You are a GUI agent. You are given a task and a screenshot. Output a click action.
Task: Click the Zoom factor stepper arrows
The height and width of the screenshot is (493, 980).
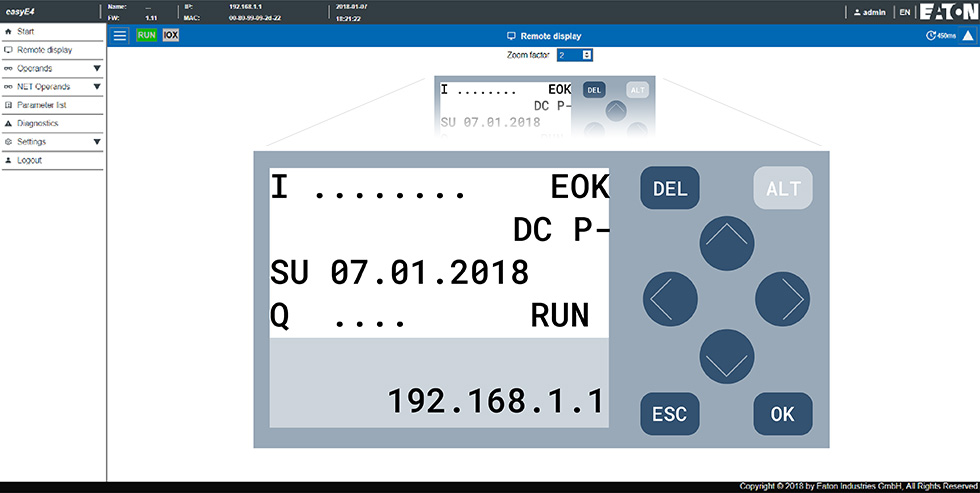click(x=586, y=55)
